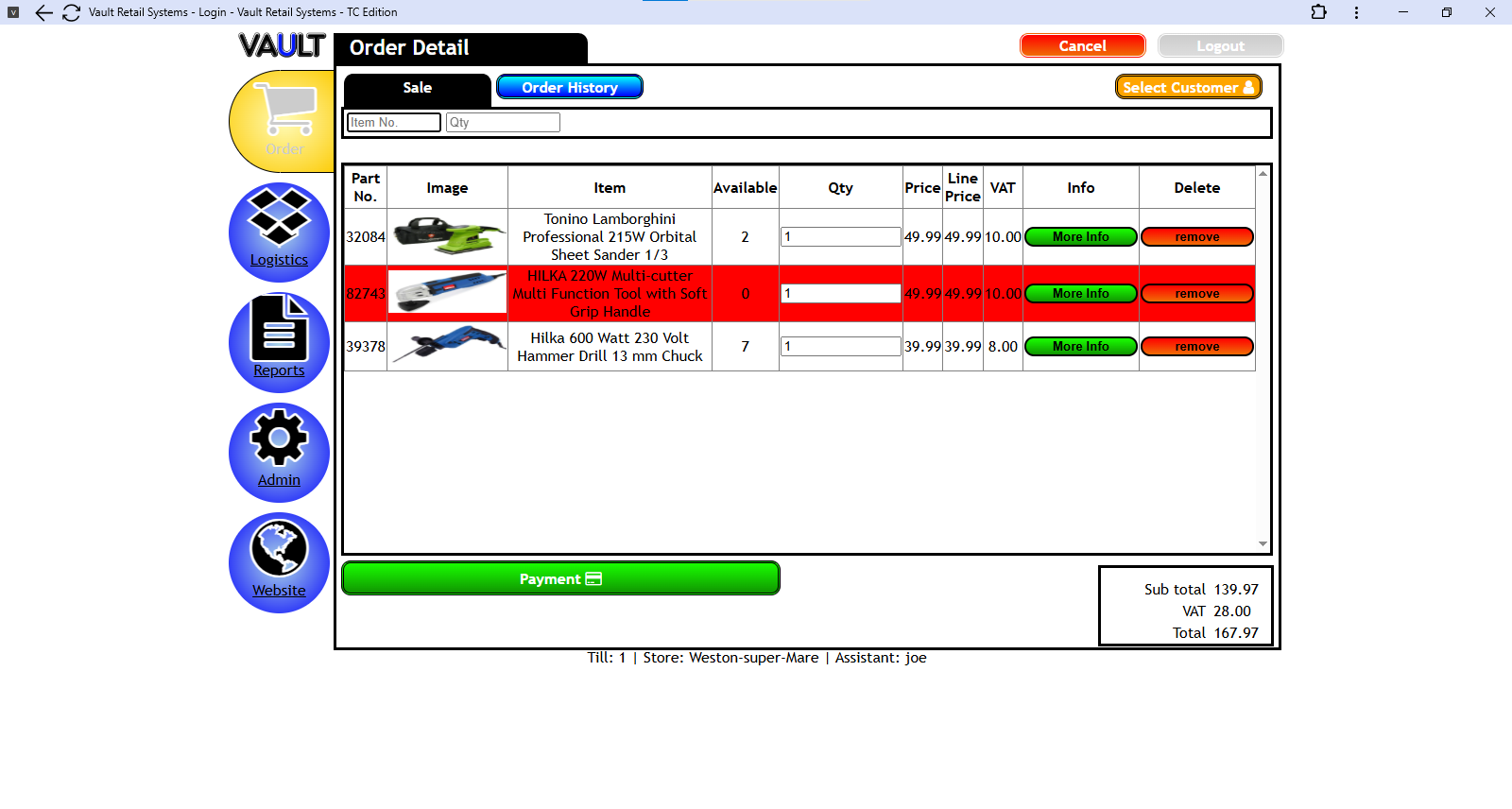1512x809 pixels.
Task: Click the Qty field for Lamborghini sander
Action: tap(840, 236)
